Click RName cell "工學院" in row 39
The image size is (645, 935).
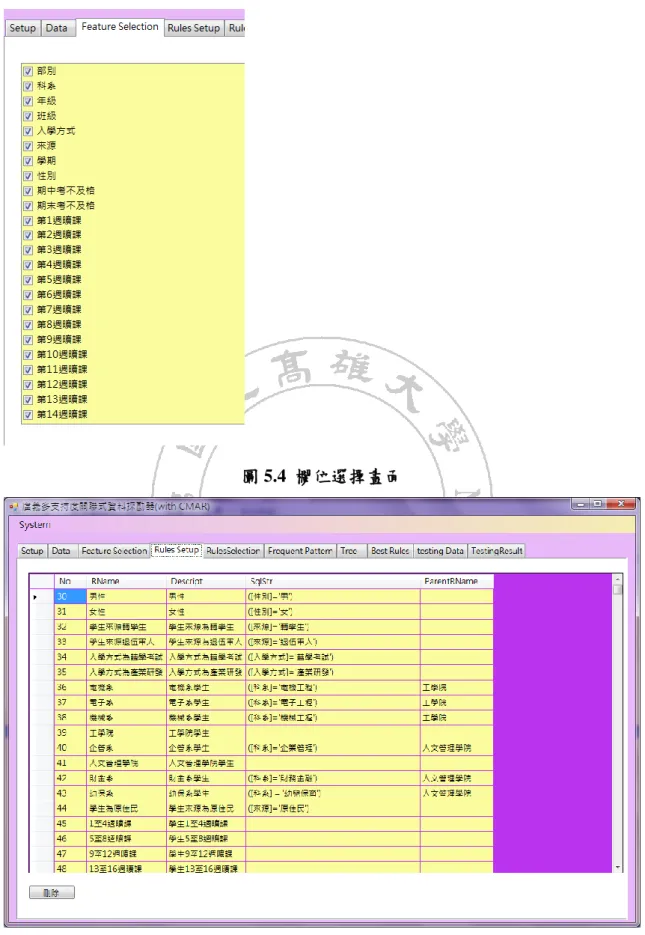point(126,733)
